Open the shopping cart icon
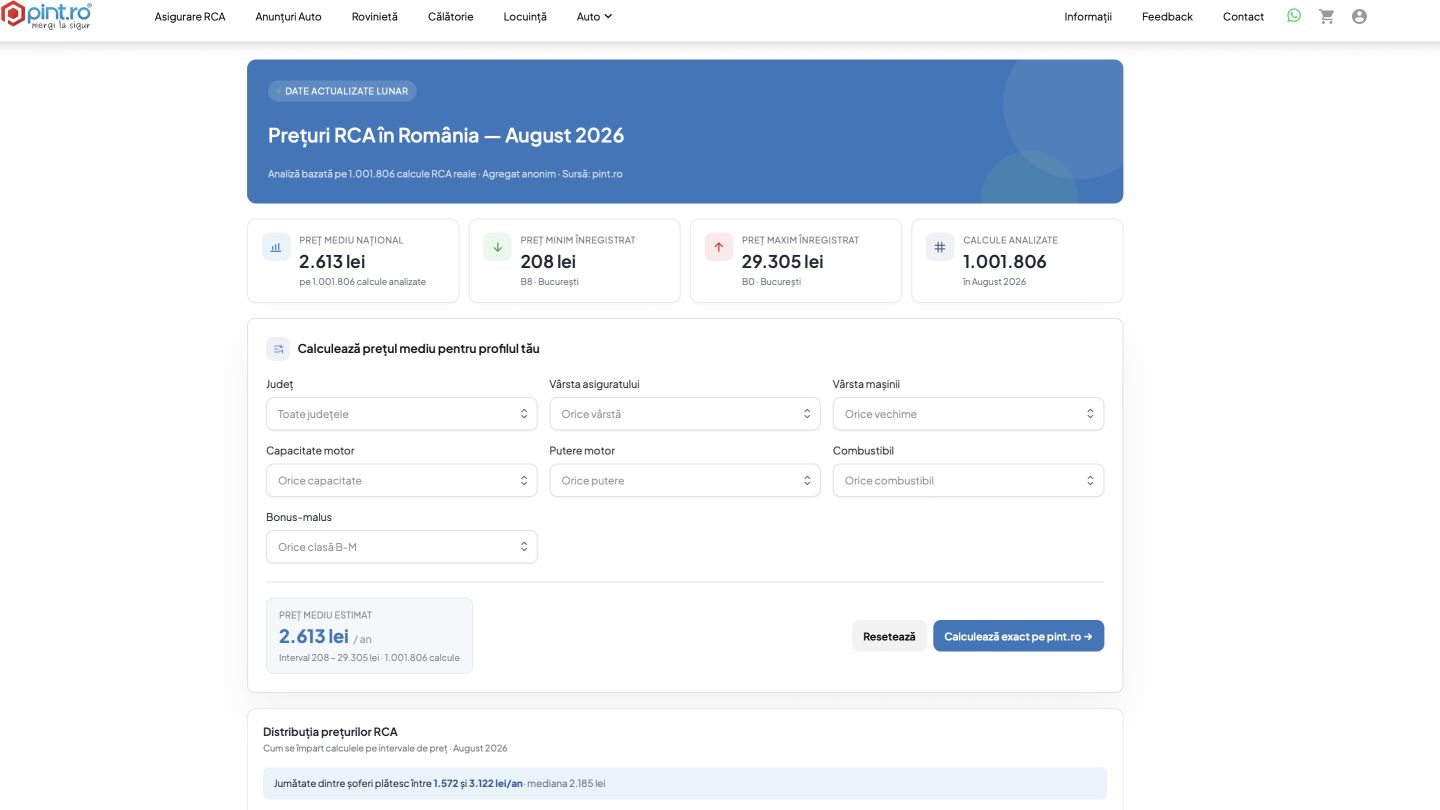This screenshot has height=810, width=1440. point(1327,16)
